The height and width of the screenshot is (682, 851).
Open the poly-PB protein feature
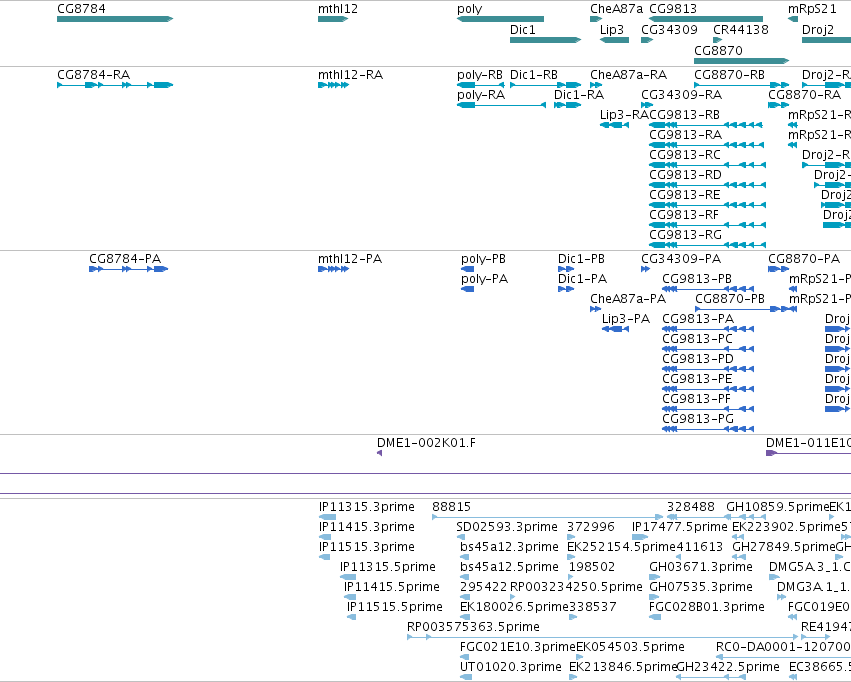tap(467, 269)
